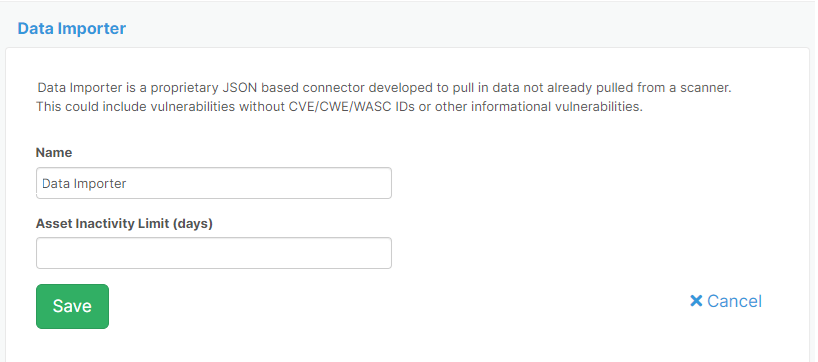The image size is (818, 362).
Task: Click 'Data Importer is a' description opening
Action: pyautogui.click(x=92, y=88)
